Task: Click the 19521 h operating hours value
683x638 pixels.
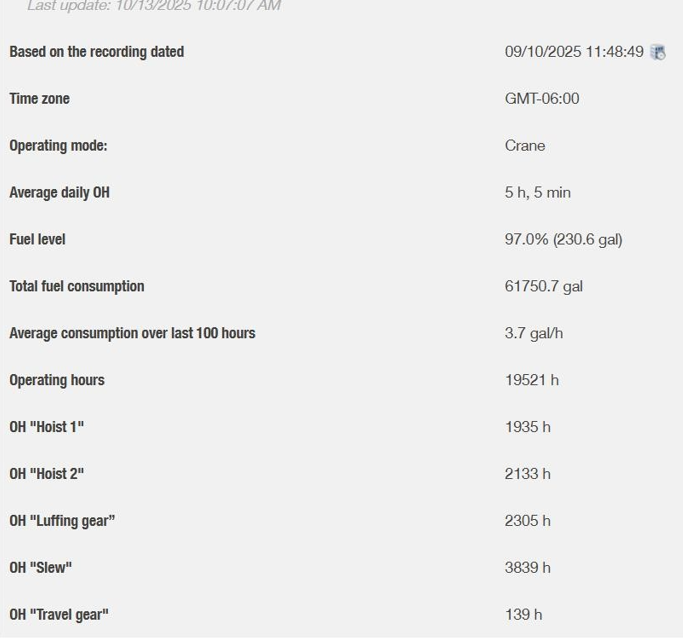Action: point(531,381)
